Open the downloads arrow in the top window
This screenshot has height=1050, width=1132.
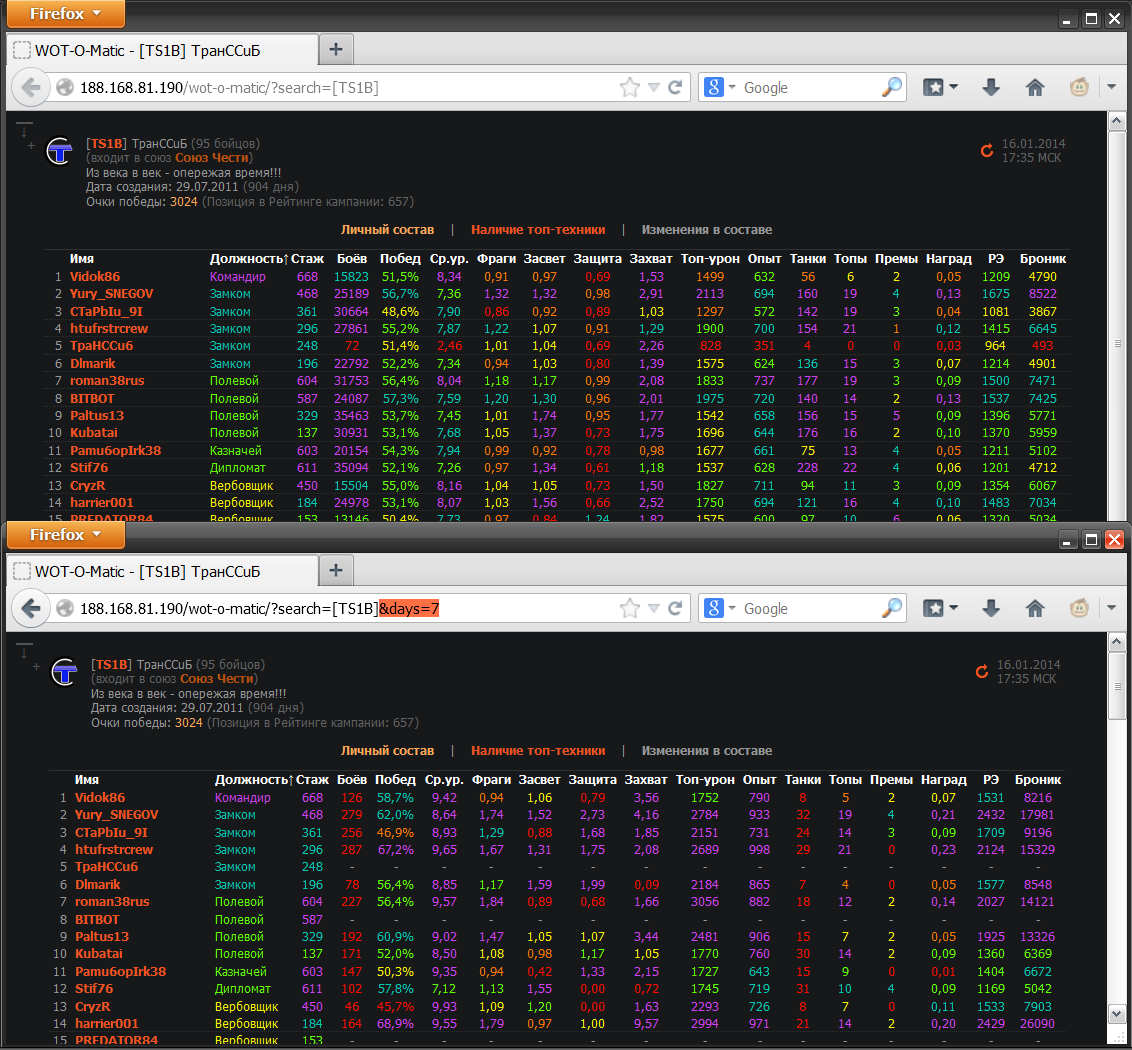click(x=991, y=88)
